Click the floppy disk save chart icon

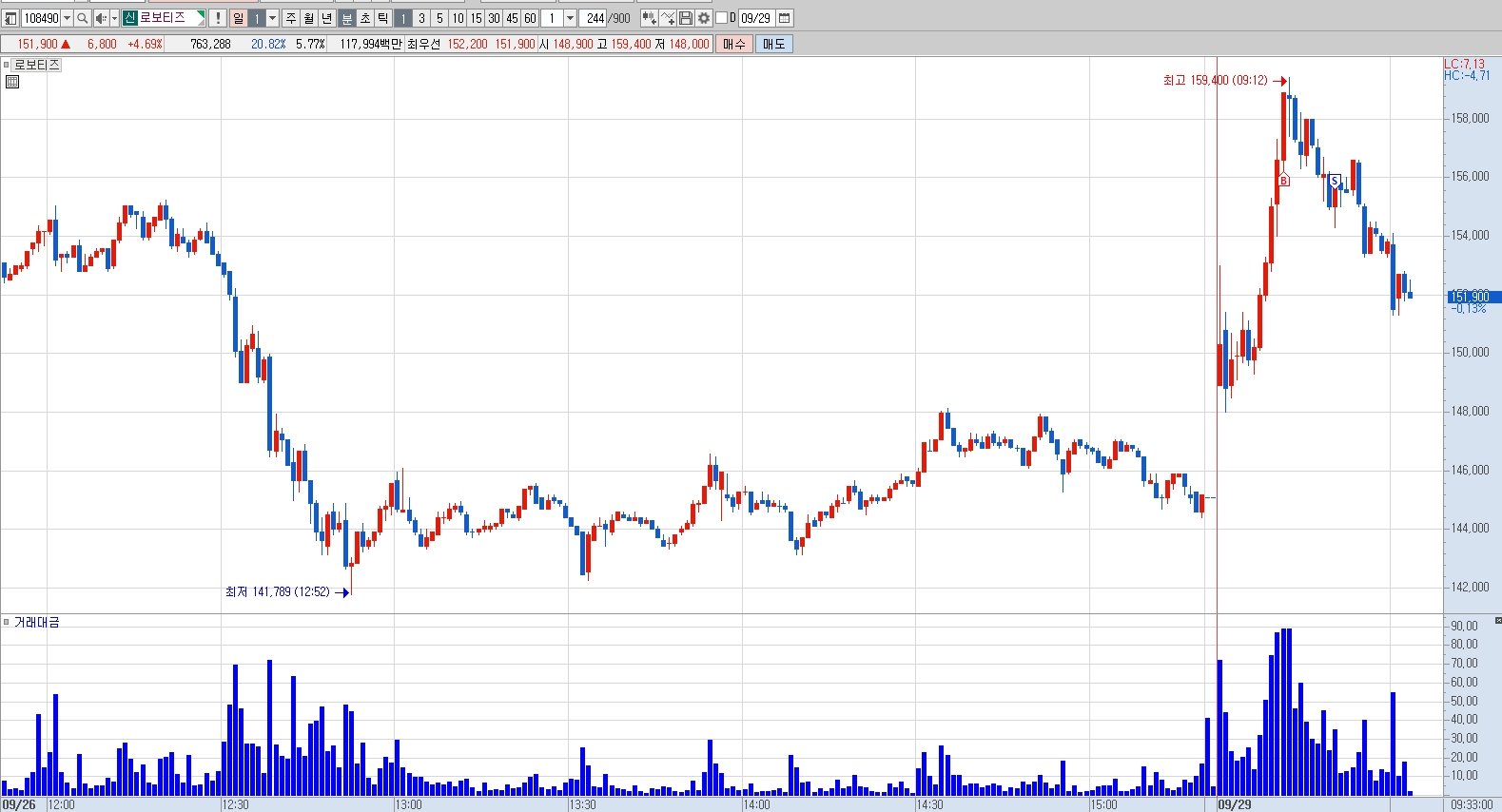(x=686, y=18)
